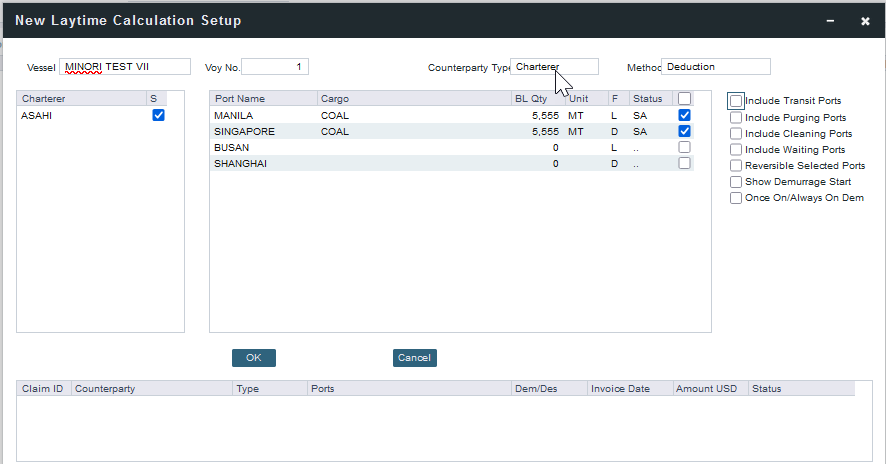Minimize the Laytime Calculation Setup window
The width and height of the screenshot is (886, 464).
[830, 20]
